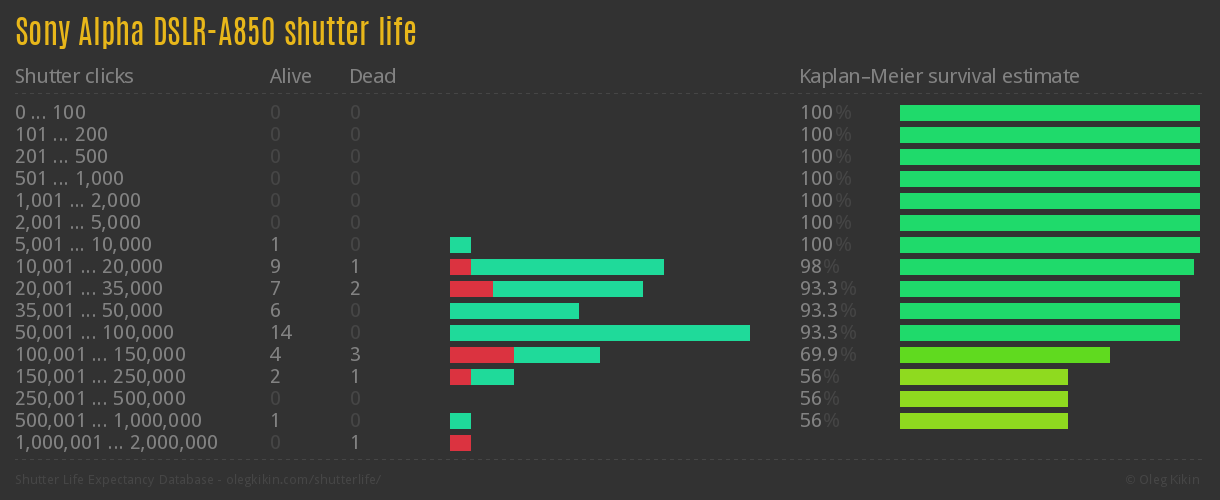The width and height of the screenshot is (1220, 500).
Task: Select the "Alive" column header
Action: click(x=290, y=76)
